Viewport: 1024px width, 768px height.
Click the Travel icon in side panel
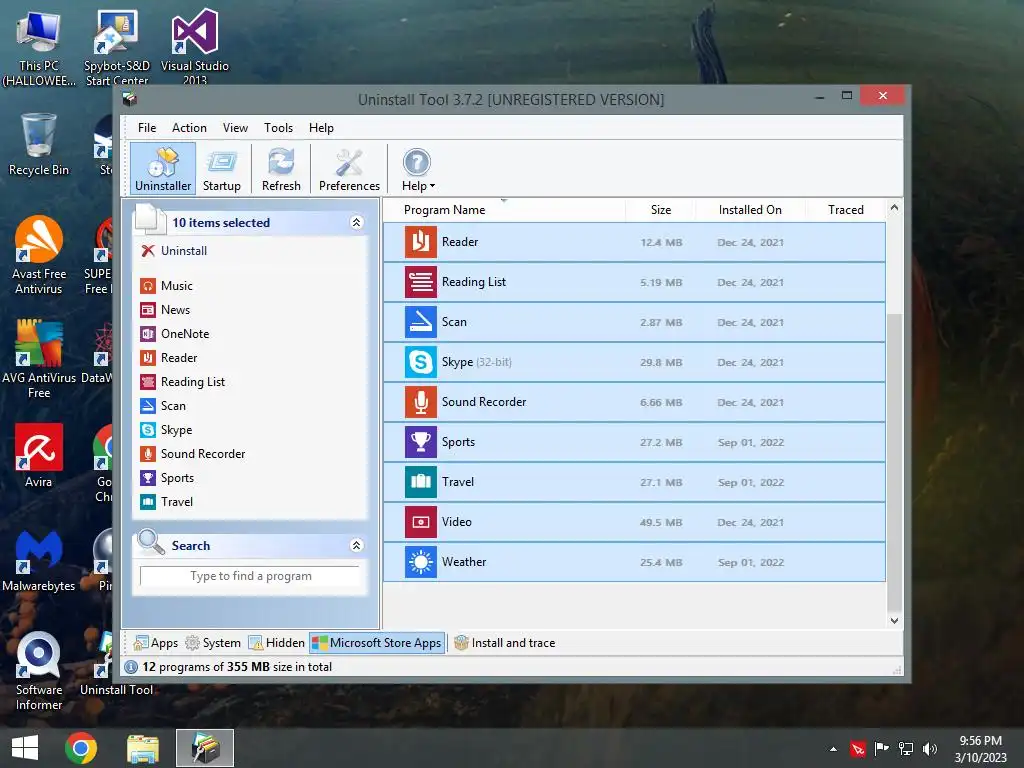[x=148, y=502]
